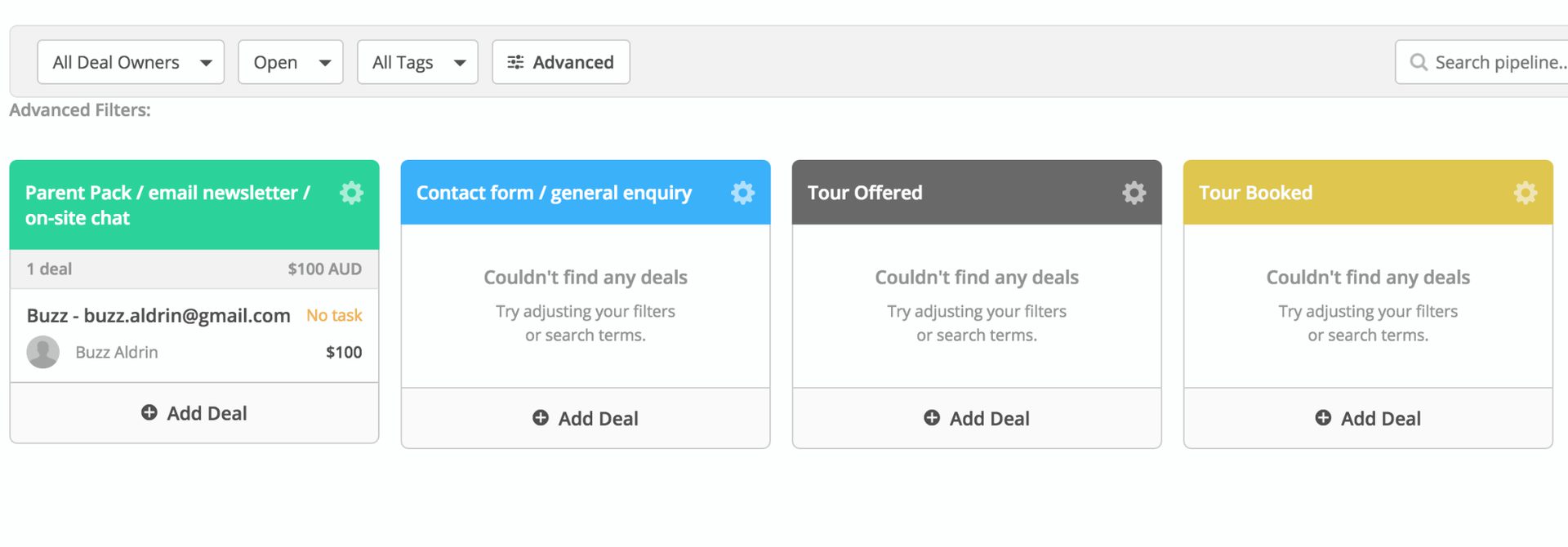
Task: Expand the All Deal Owners dropdown
Action: tap(131, 63)
